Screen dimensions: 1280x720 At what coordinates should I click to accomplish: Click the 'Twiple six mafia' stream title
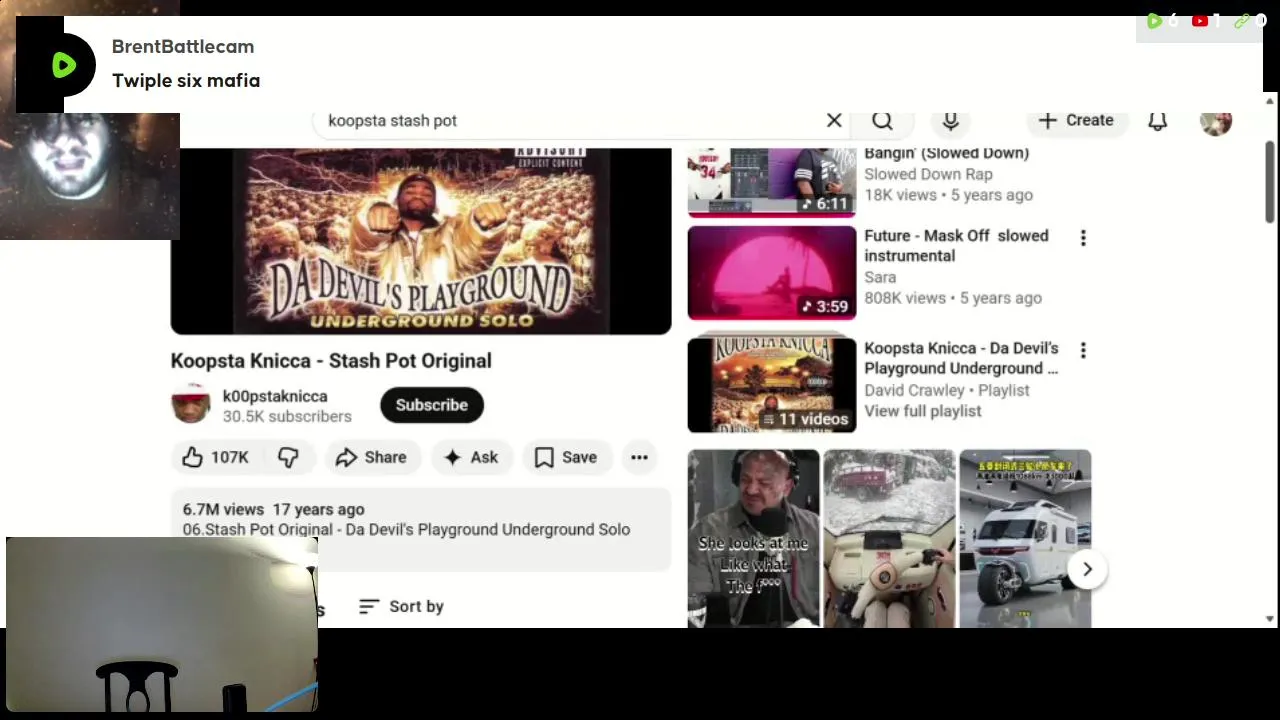tap(186, 80)
